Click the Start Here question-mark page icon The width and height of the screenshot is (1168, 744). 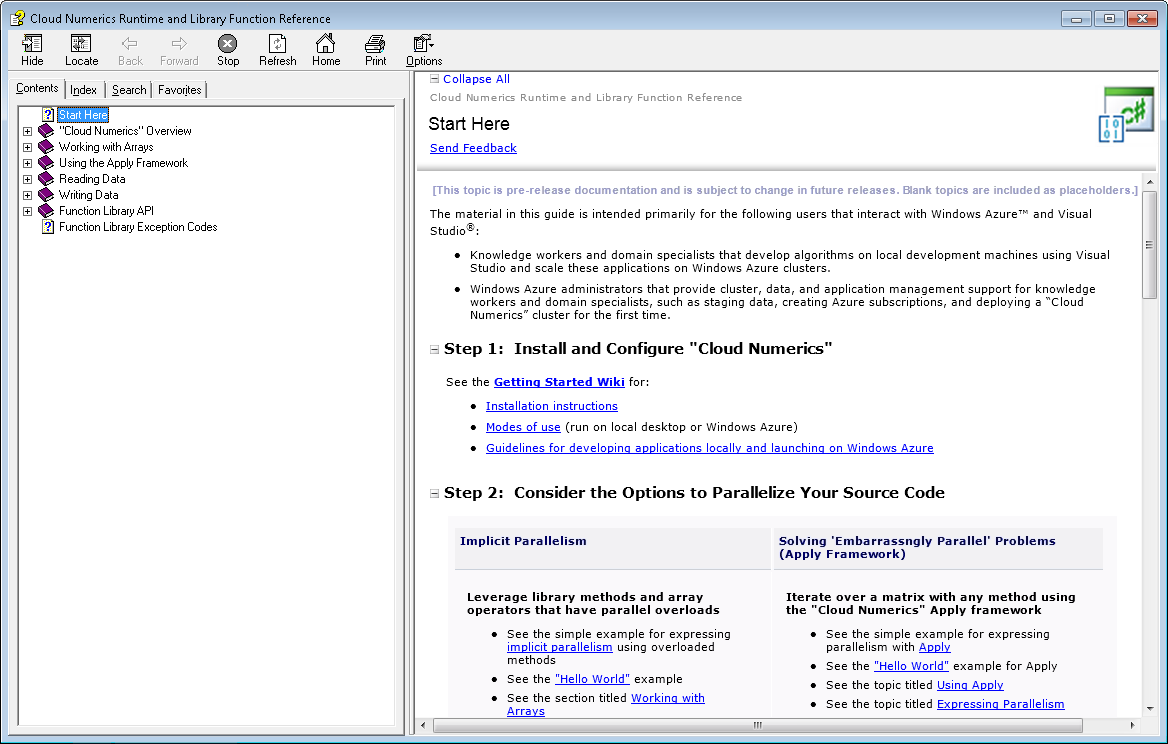click(x=48, y=115)
